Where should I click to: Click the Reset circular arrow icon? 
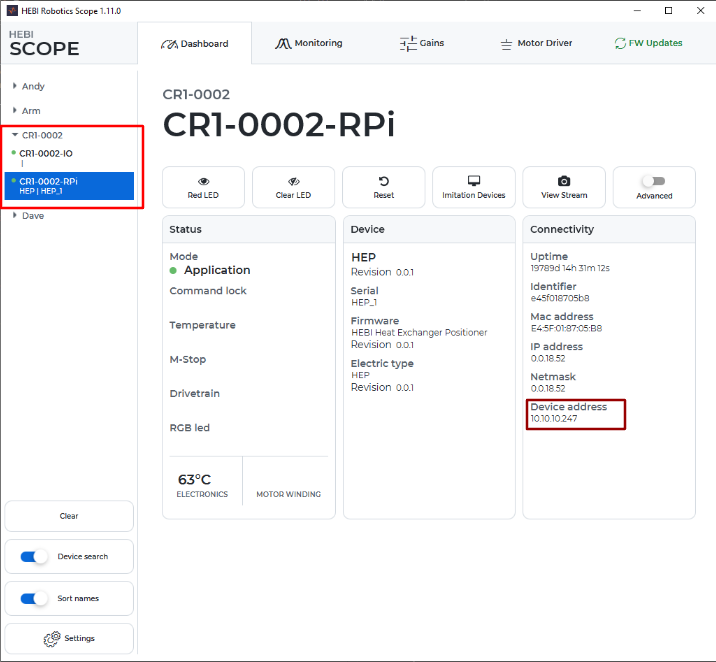[384, 181]
